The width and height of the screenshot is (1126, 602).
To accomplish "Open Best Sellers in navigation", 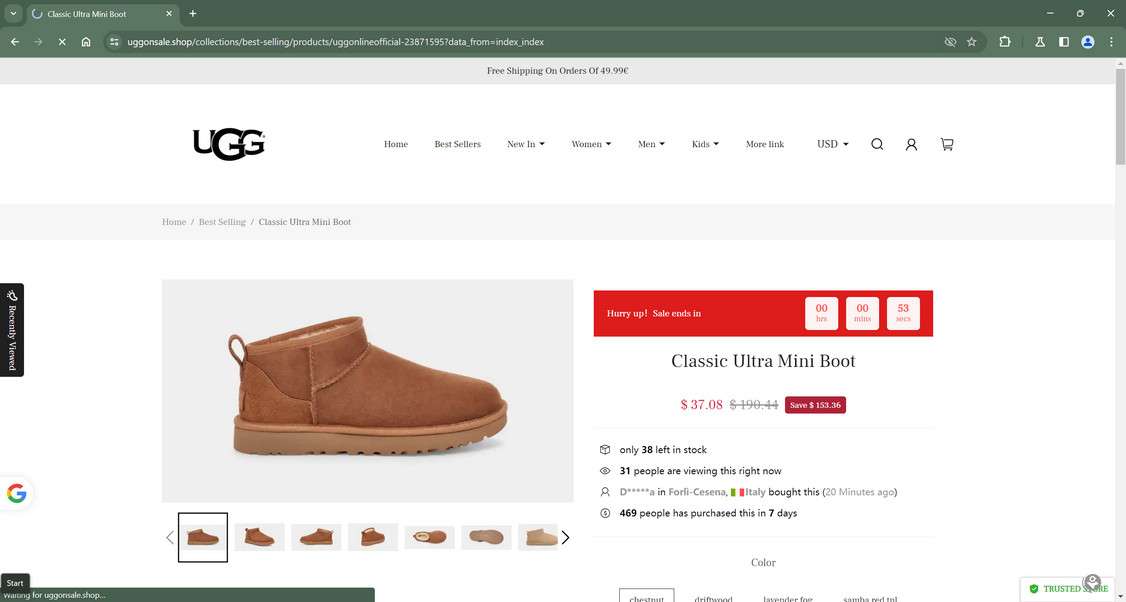I will point(457,144).
